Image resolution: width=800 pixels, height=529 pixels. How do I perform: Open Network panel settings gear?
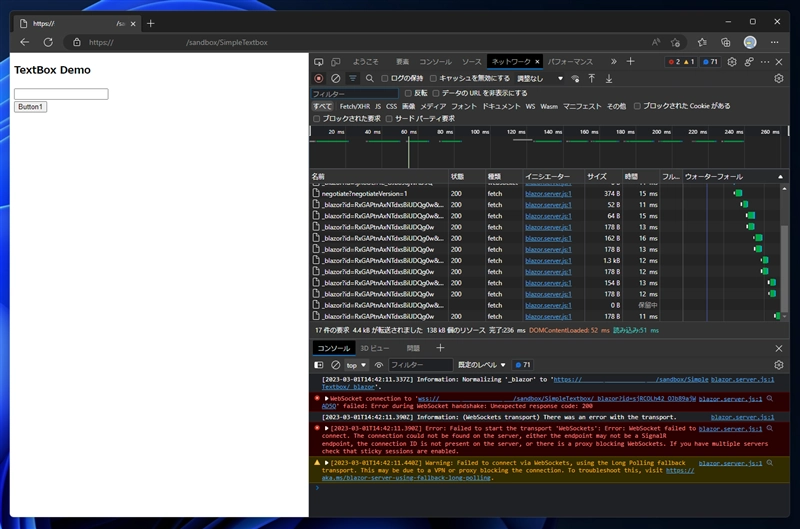[x=779, y=79]
